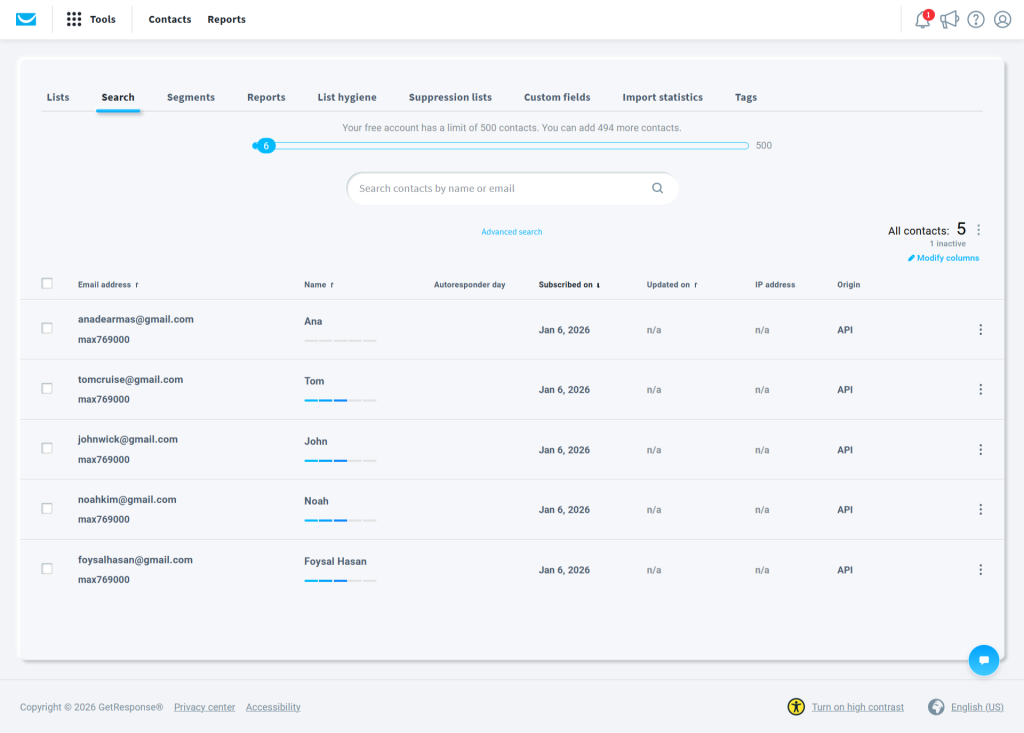The width and height of the screenshot is (1024, 733).
Task: Open actions menu for noahkim@gmail.com
Action: [x=980, y=510]
